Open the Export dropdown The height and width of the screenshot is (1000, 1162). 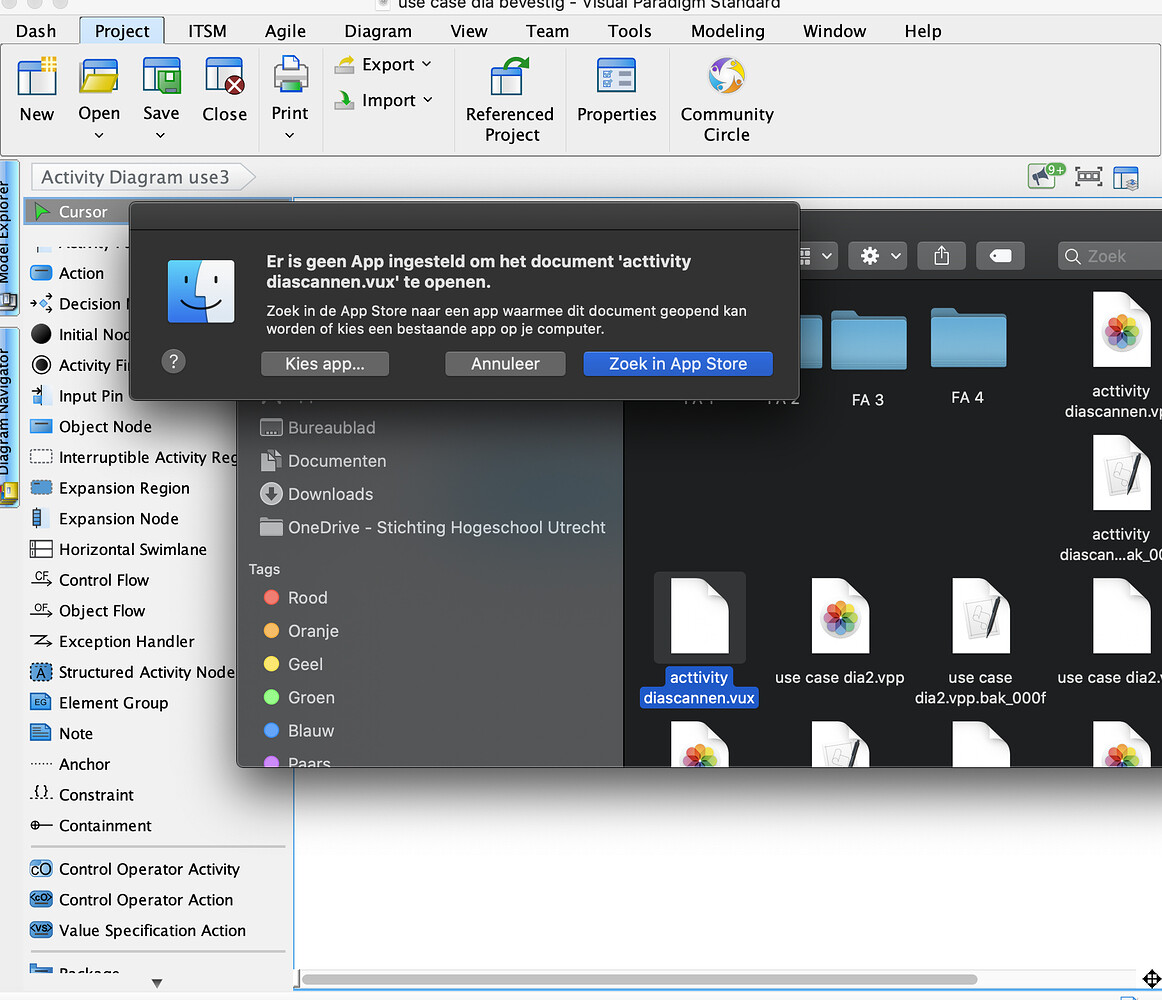point(383,64)
